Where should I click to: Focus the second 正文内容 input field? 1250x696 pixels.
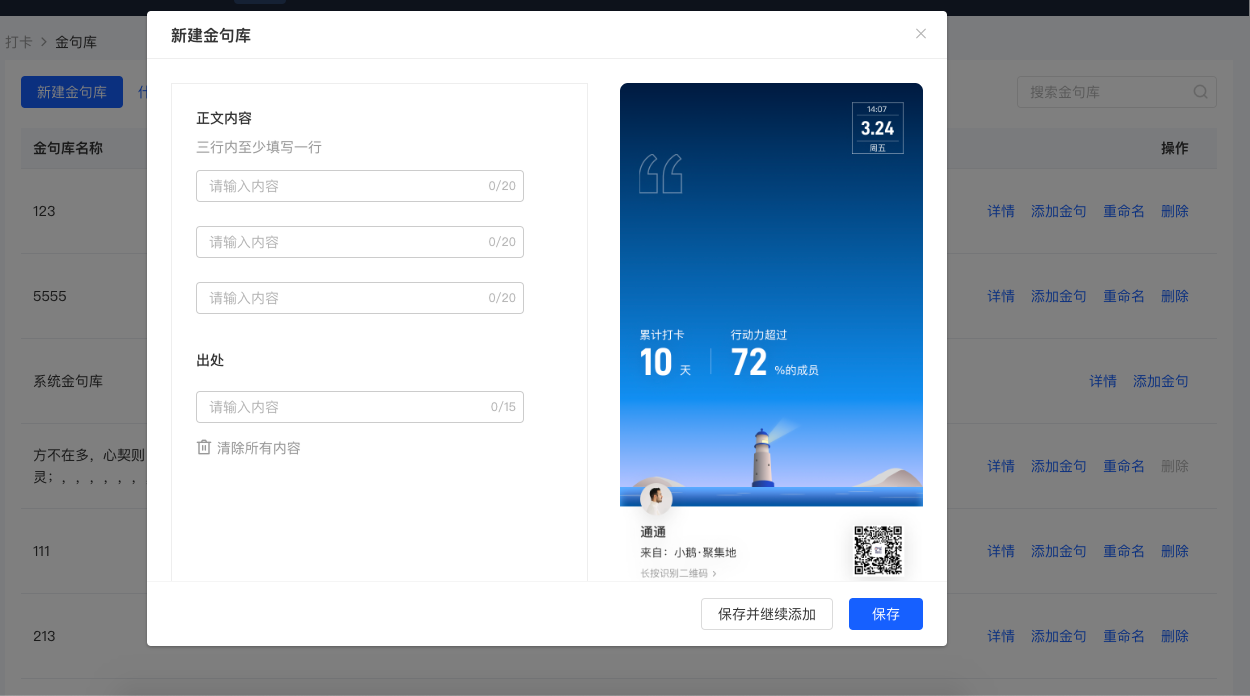tap(360, 242)
